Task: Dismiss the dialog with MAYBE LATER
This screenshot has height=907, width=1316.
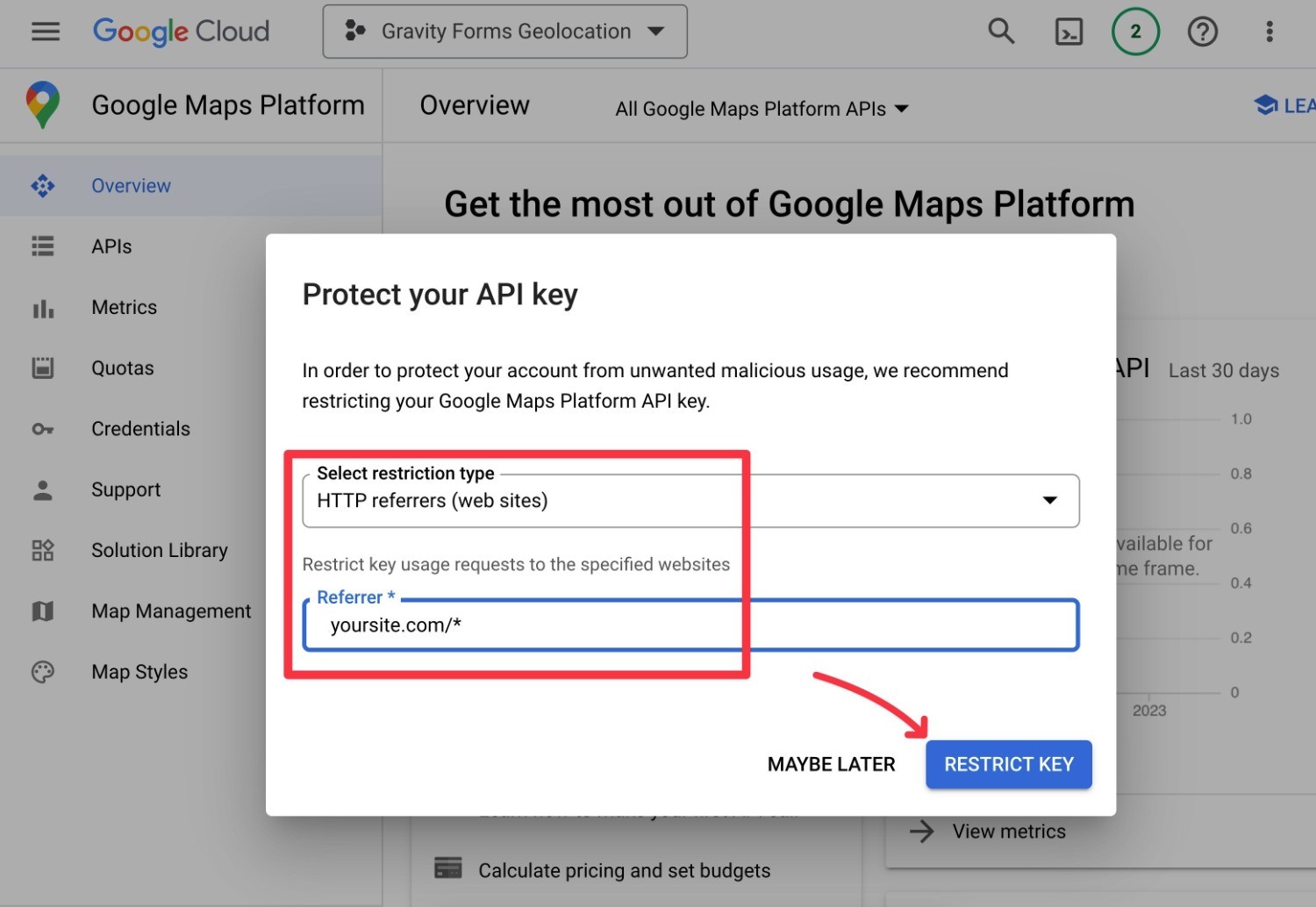Action: click(x=830, y=764)
